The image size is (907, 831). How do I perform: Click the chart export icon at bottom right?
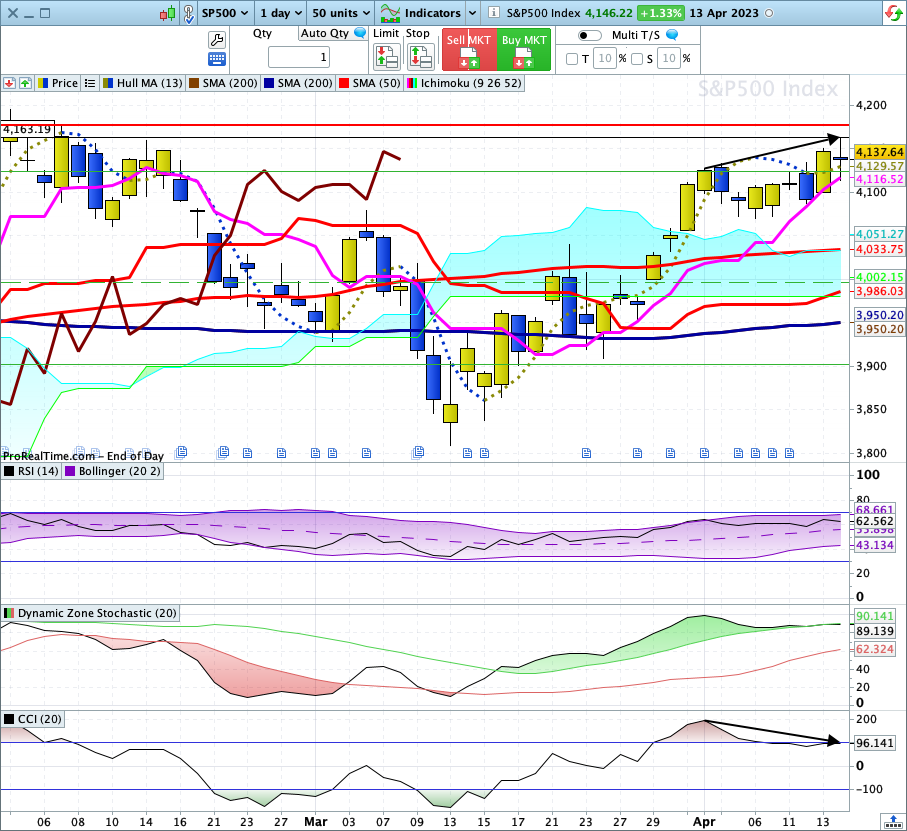(x=893, y=821)
